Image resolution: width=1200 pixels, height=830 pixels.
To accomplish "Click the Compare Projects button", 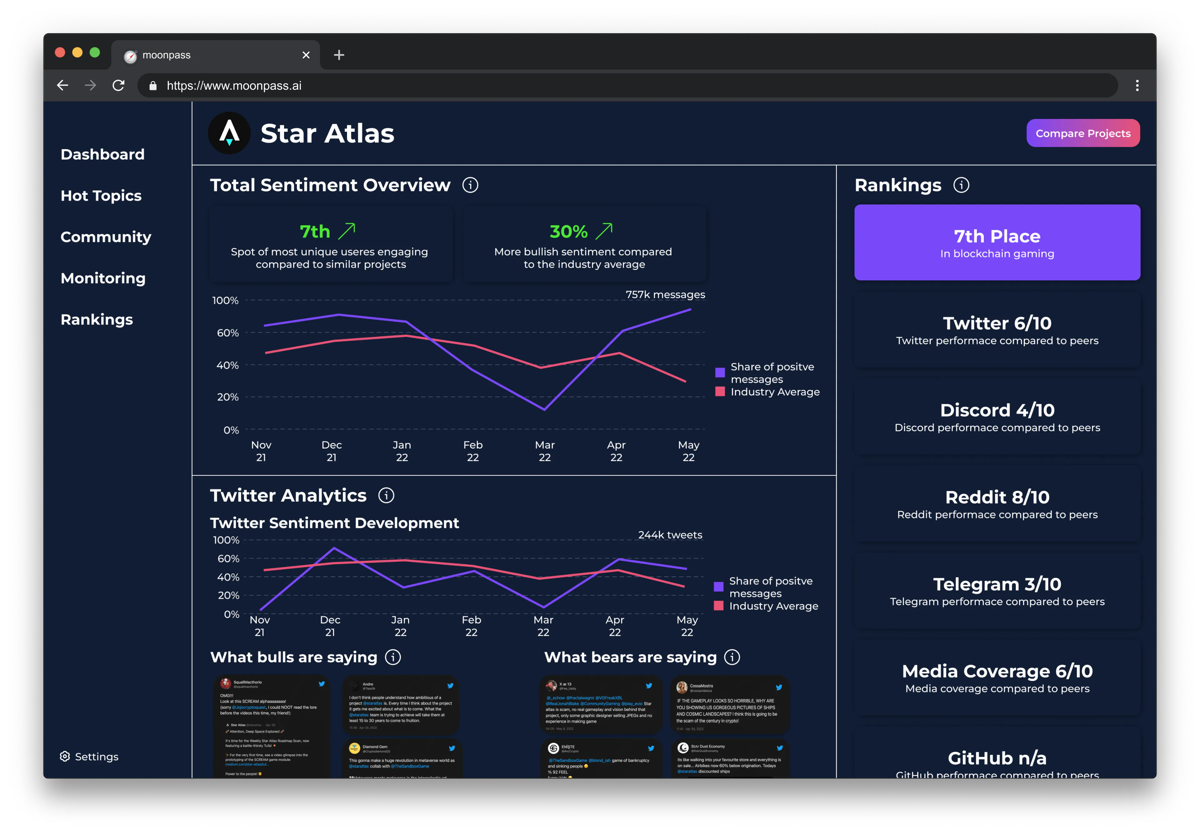I will 1083,133.
